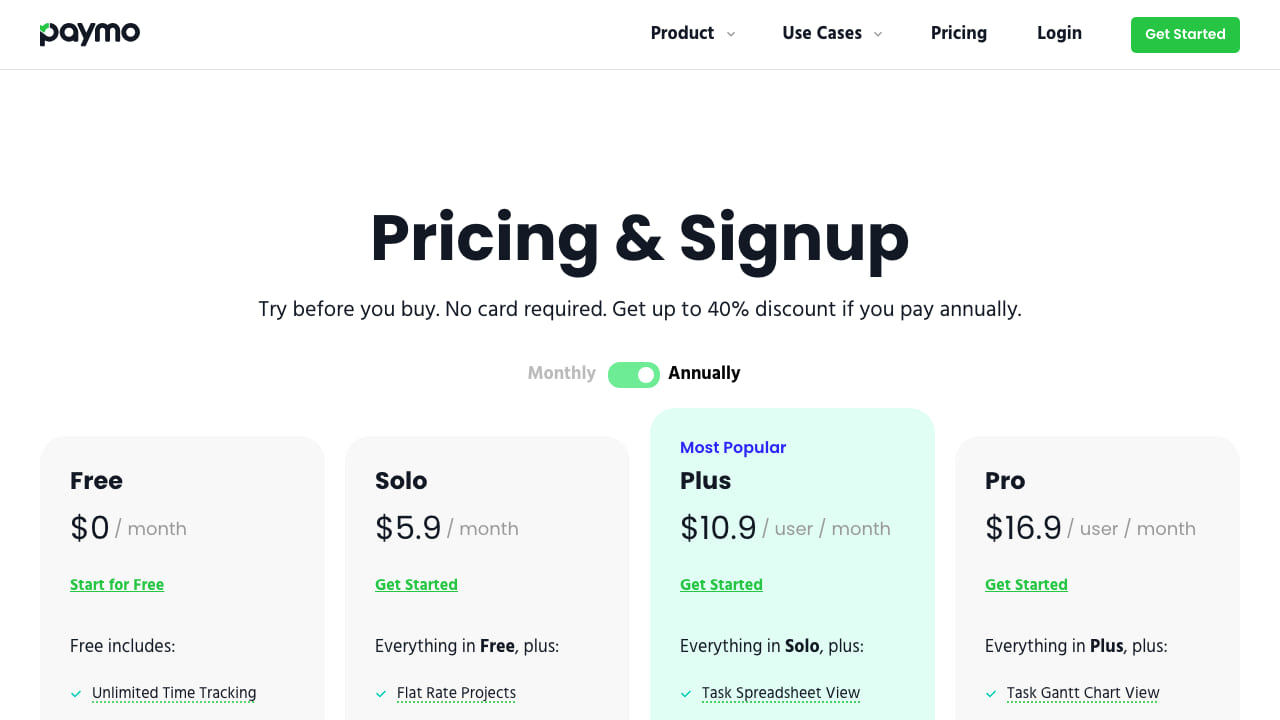
Task: Click Get Started under the Solo plan
Action: pos(416,584)
